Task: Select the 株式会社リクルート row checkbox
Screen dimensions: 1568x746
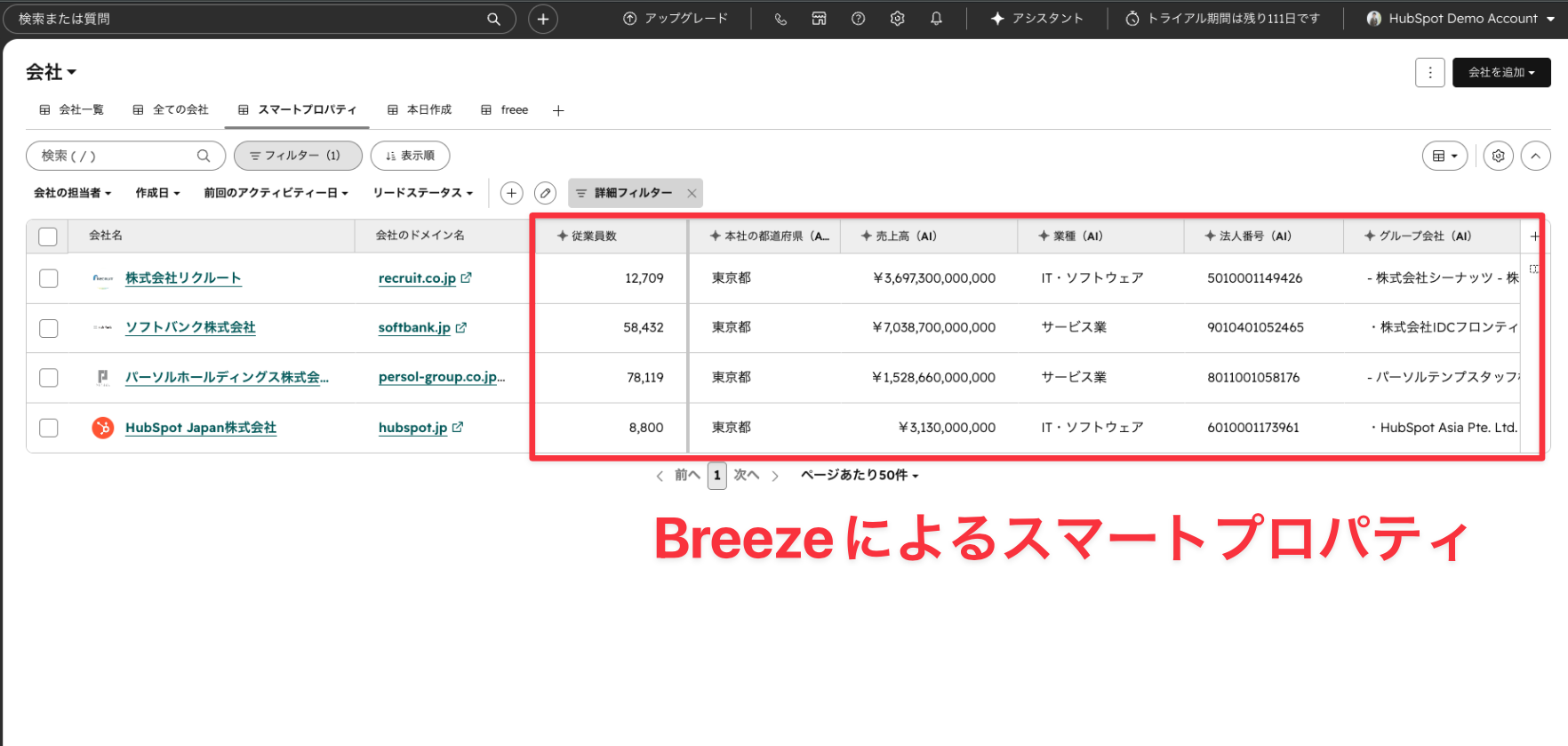Action: click(49, 278)
